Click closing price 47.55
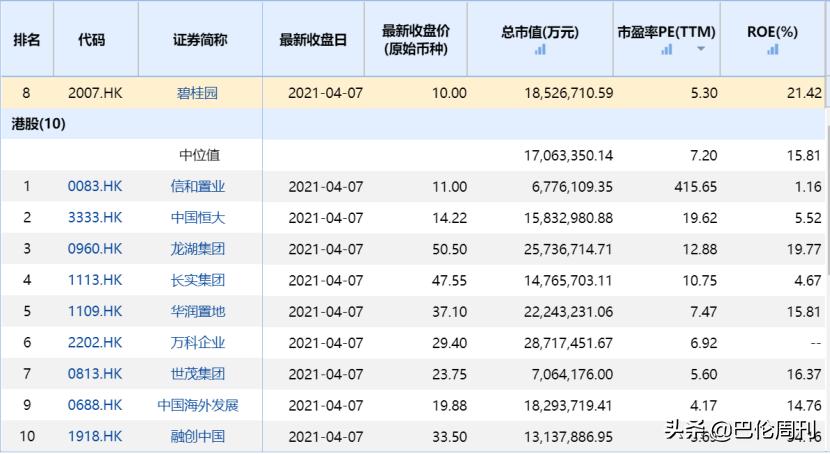This screenshot has height=454, width=830. [x=449, y=280]
